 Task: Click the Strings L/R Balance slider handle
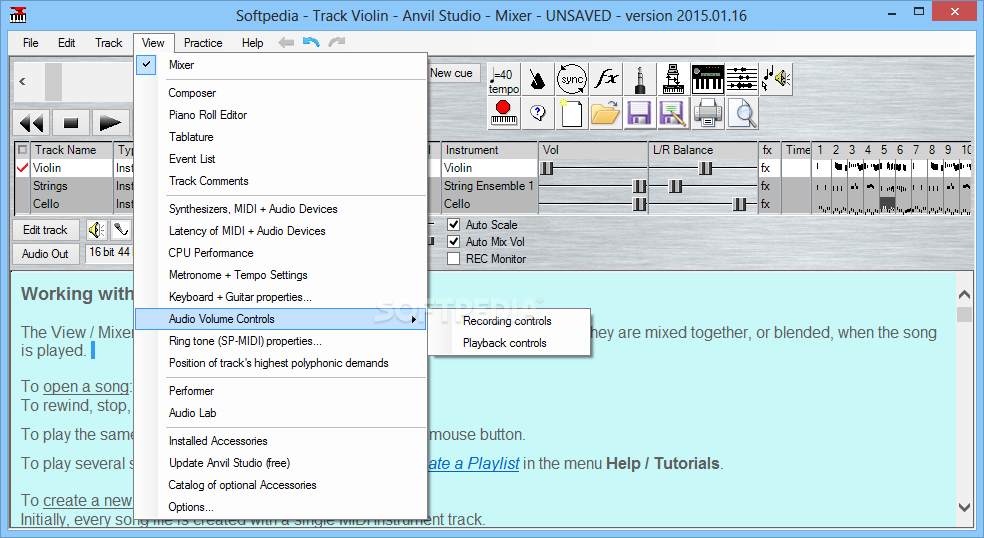pyautogui.click(x=675, y=186)
